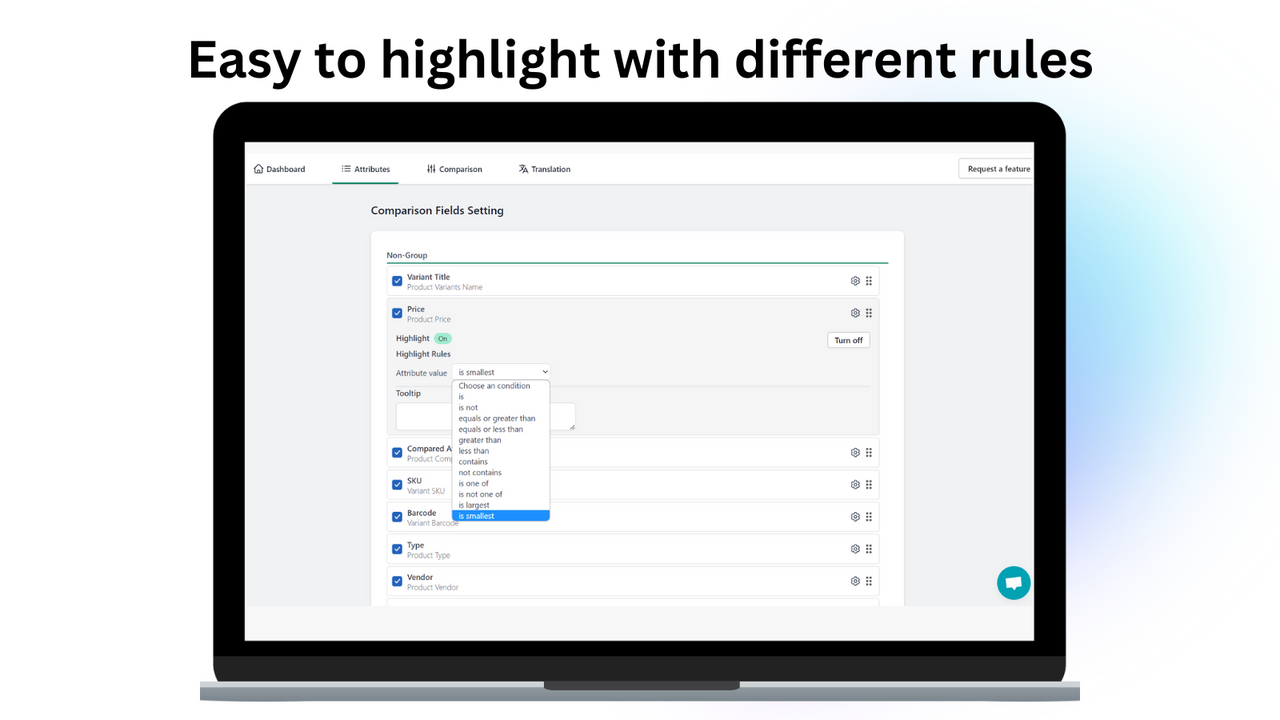Select highlighted 'is smallest' option
This screenshot has width=1280, height=720.
(501, 516)
